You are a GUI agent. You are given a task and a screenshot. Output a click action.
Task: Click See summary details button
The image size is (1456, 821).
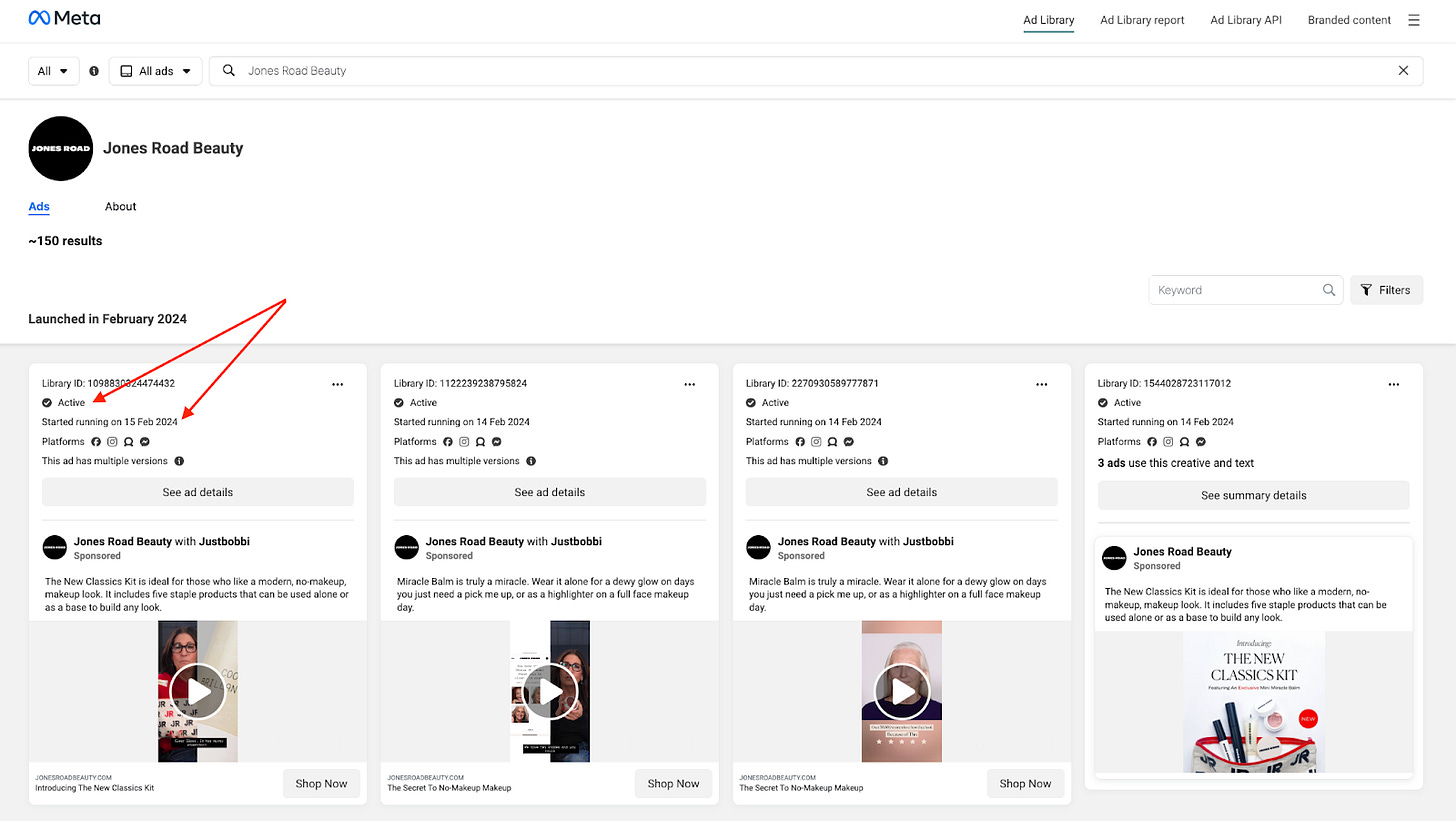point(1254,495)
